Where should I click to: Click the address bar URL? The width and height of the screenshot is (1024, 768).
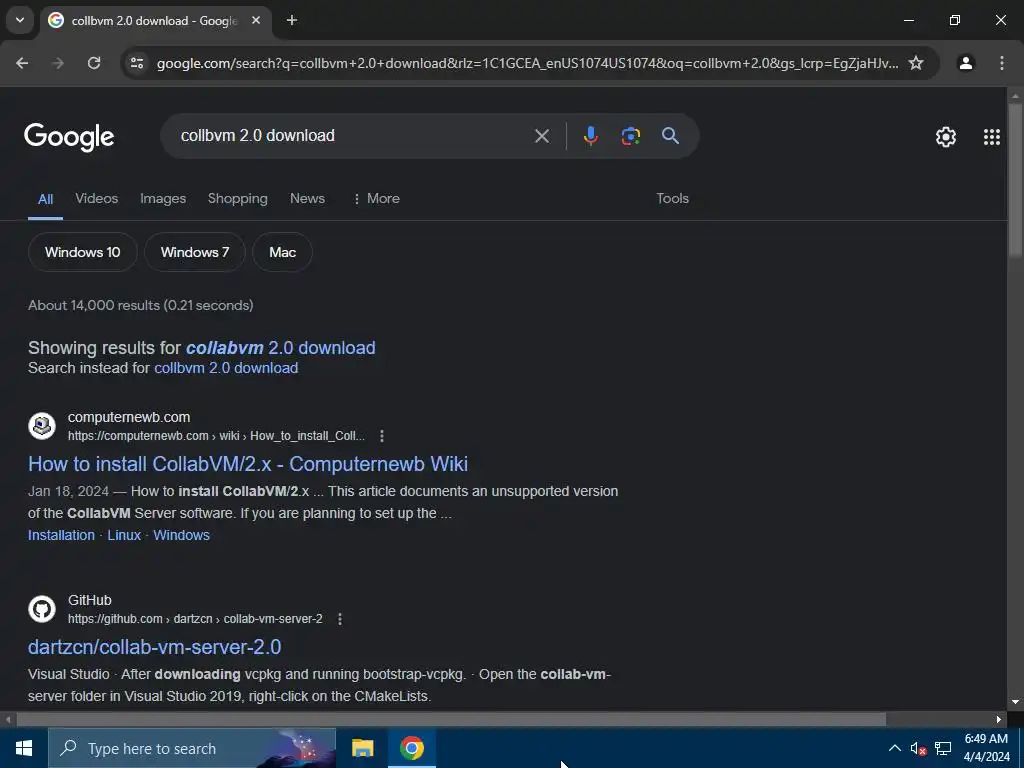coord(527,63)
